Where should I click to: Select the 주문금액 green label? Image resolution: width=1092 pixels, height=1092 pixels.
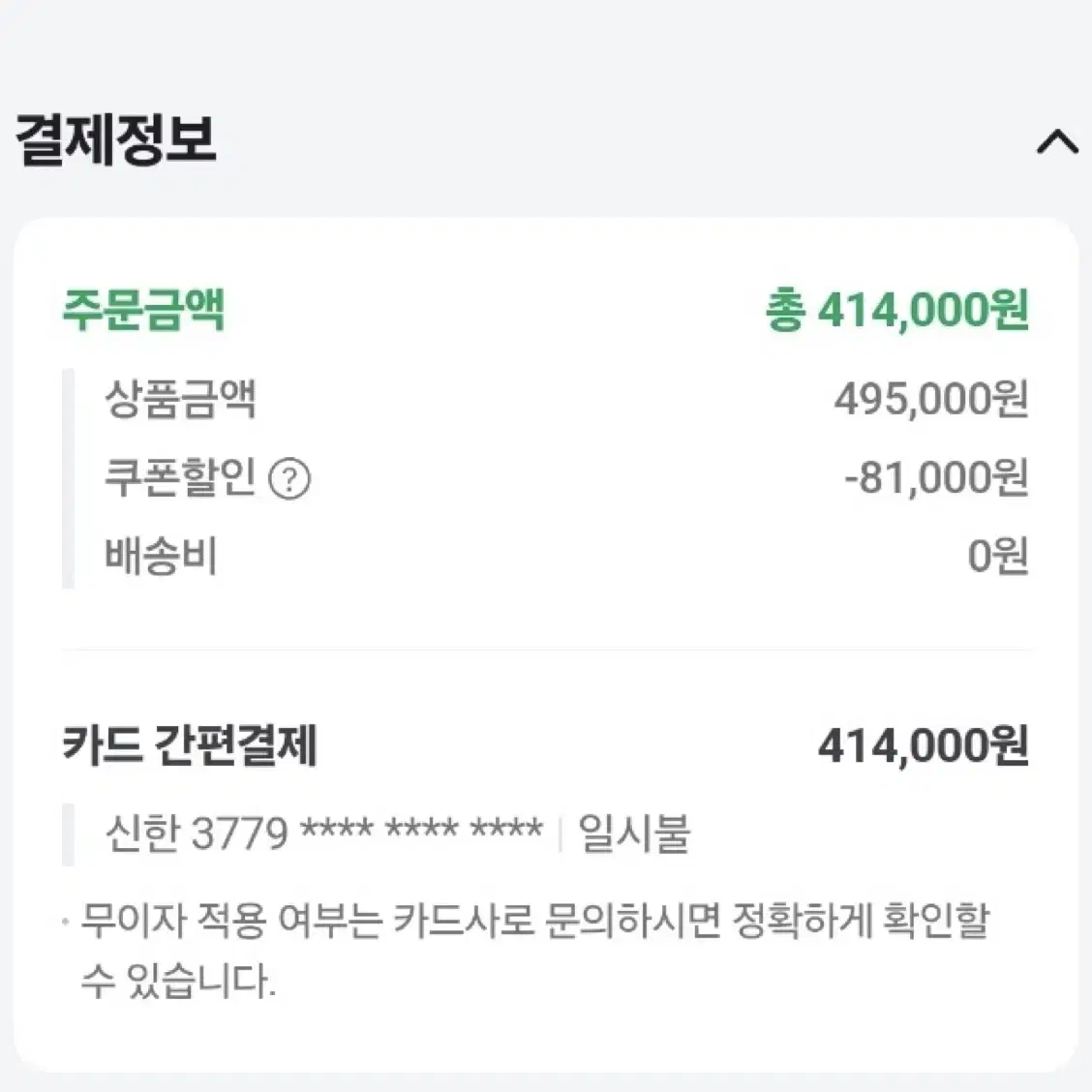pyautogui.click(x=144, y=309)
